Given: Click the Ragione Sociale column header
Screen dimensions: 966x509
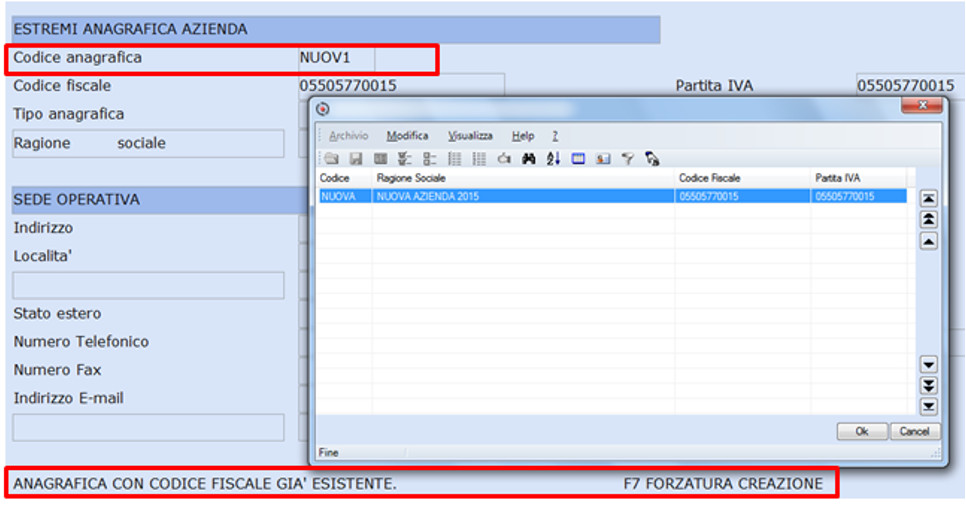Looking at the screenshot, I should 523,178.
